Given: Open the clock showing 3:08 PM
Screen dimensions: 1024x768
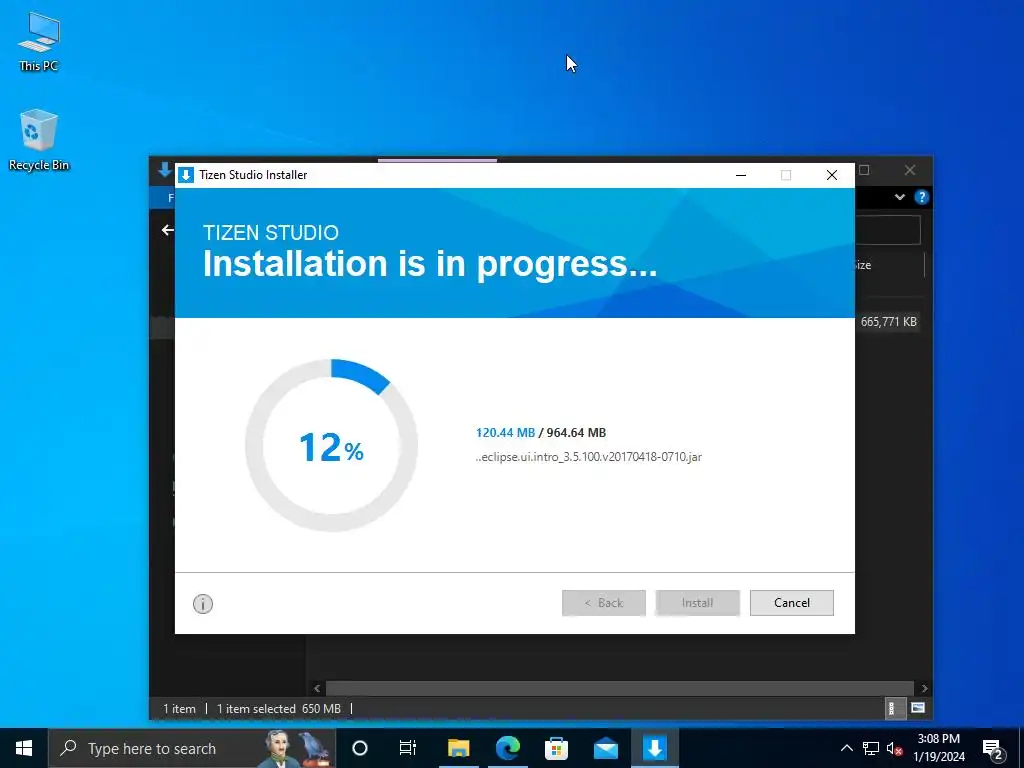Looking at the screenshot, I should point(938,748).
